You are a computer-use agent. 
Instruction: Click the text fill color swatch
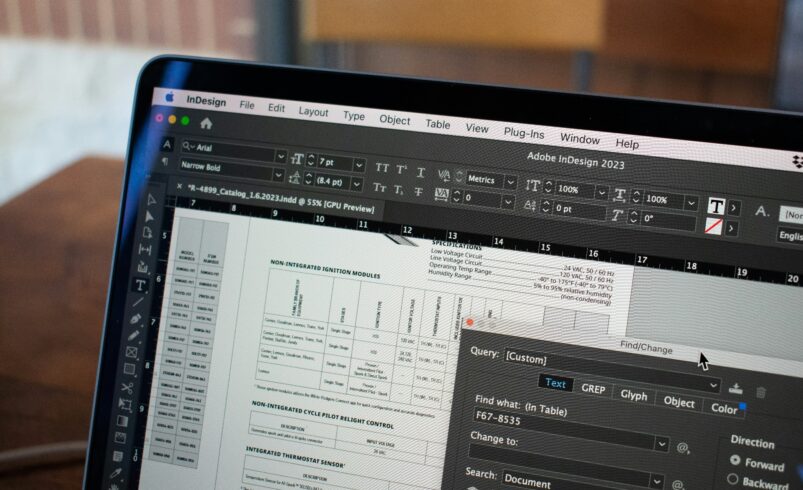[x=716, y=206]
